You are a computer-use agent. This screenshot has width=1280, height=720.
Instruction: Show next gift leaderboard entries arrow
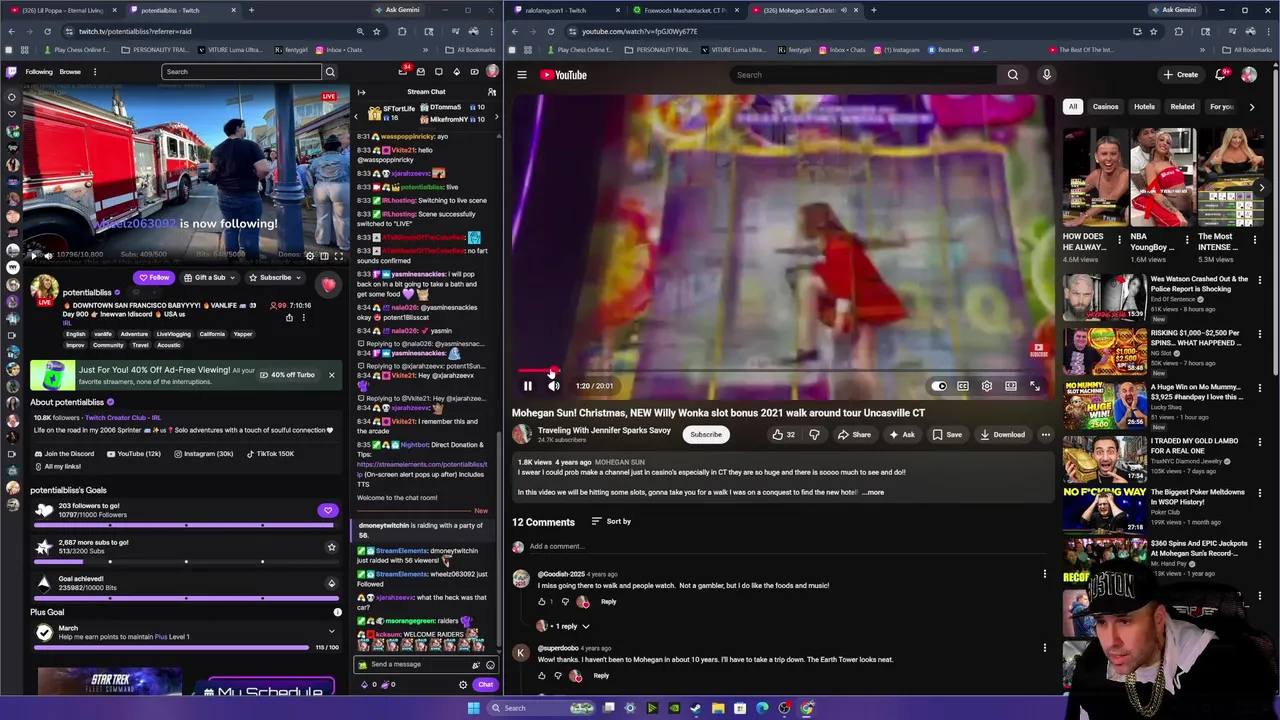(496, 117)
